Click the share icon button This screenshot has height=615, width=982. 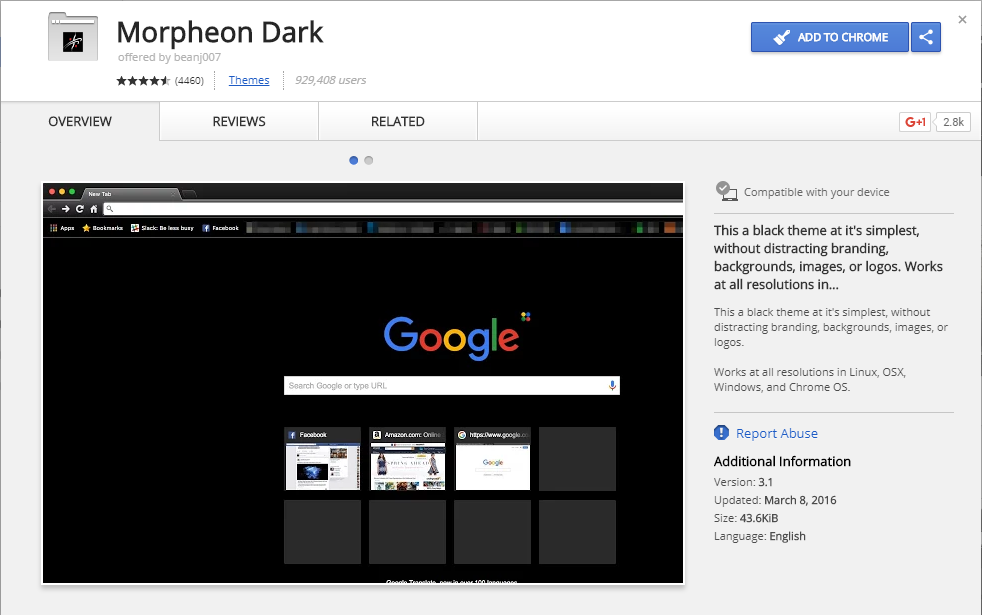(x=926, y=38)
